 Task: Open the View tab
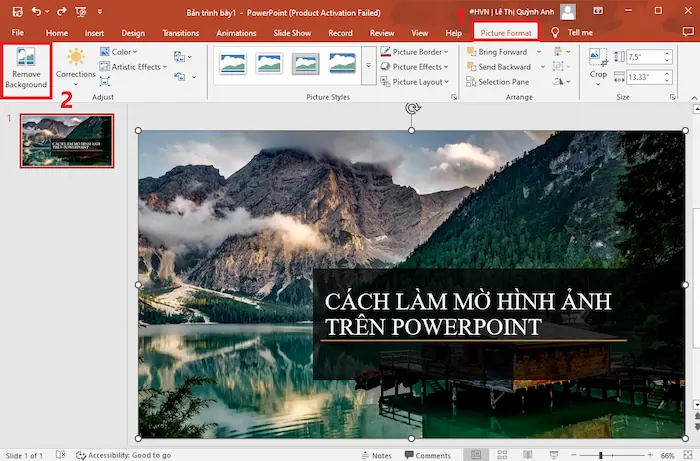(x=420, y=33)
